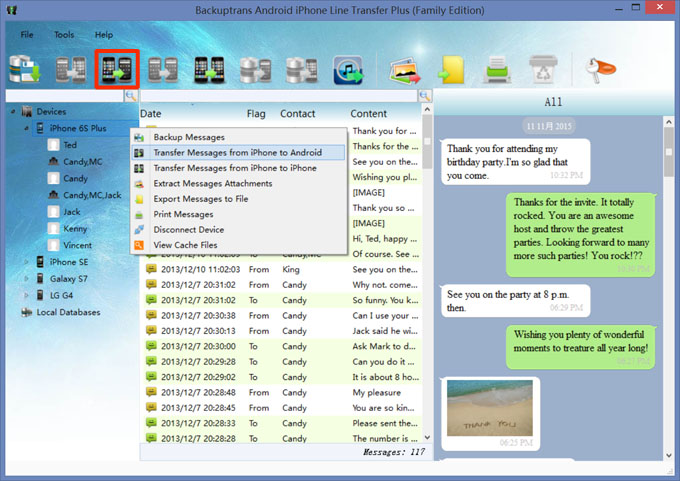The image size is (680, 481).
Task: Click the highlighted iPhone to Android transfer icon
Action: tap(117, 69)
